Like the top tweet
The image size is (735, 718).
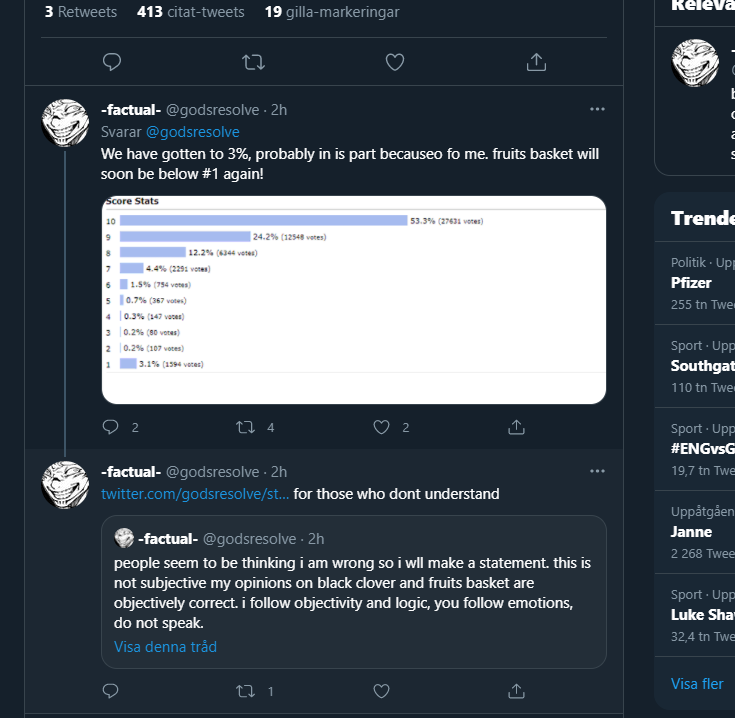coord(395,62)
